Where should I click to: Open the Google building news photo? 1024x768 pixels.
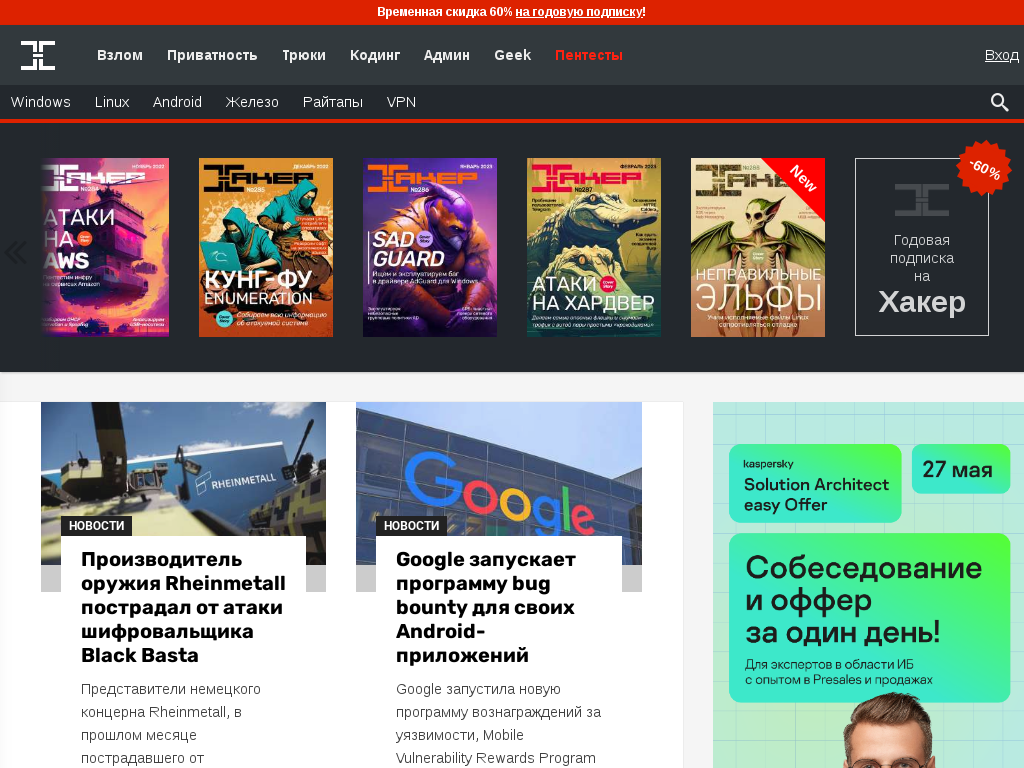coord(498,468)
